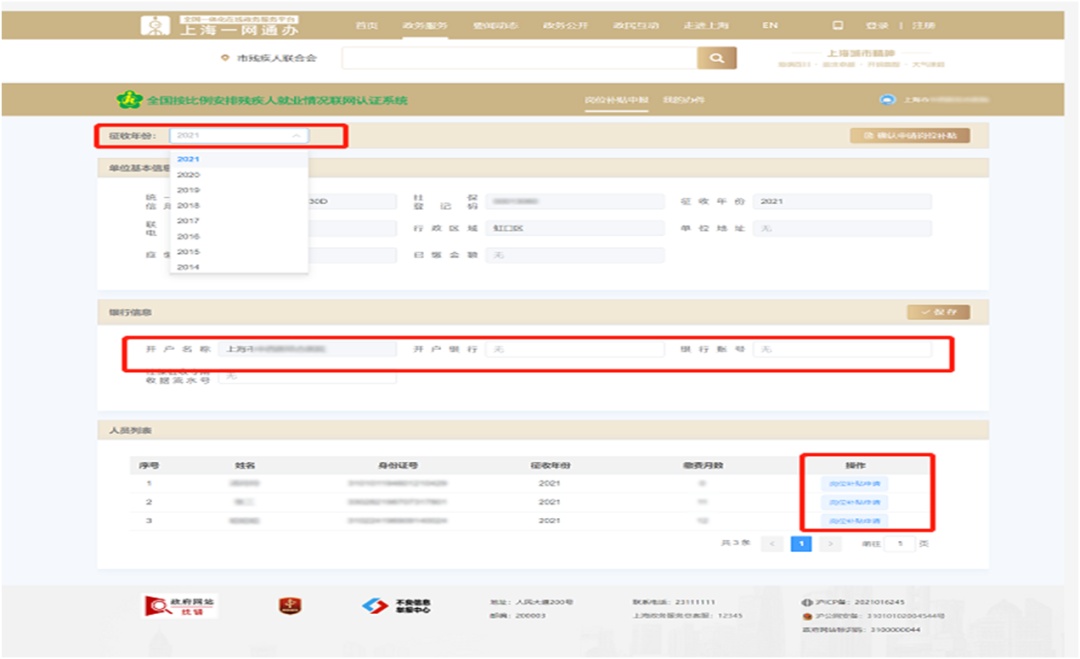Click the green disability certification system logo
Viewport: 1080px width, 659px height.
click(x=130, y=100)
